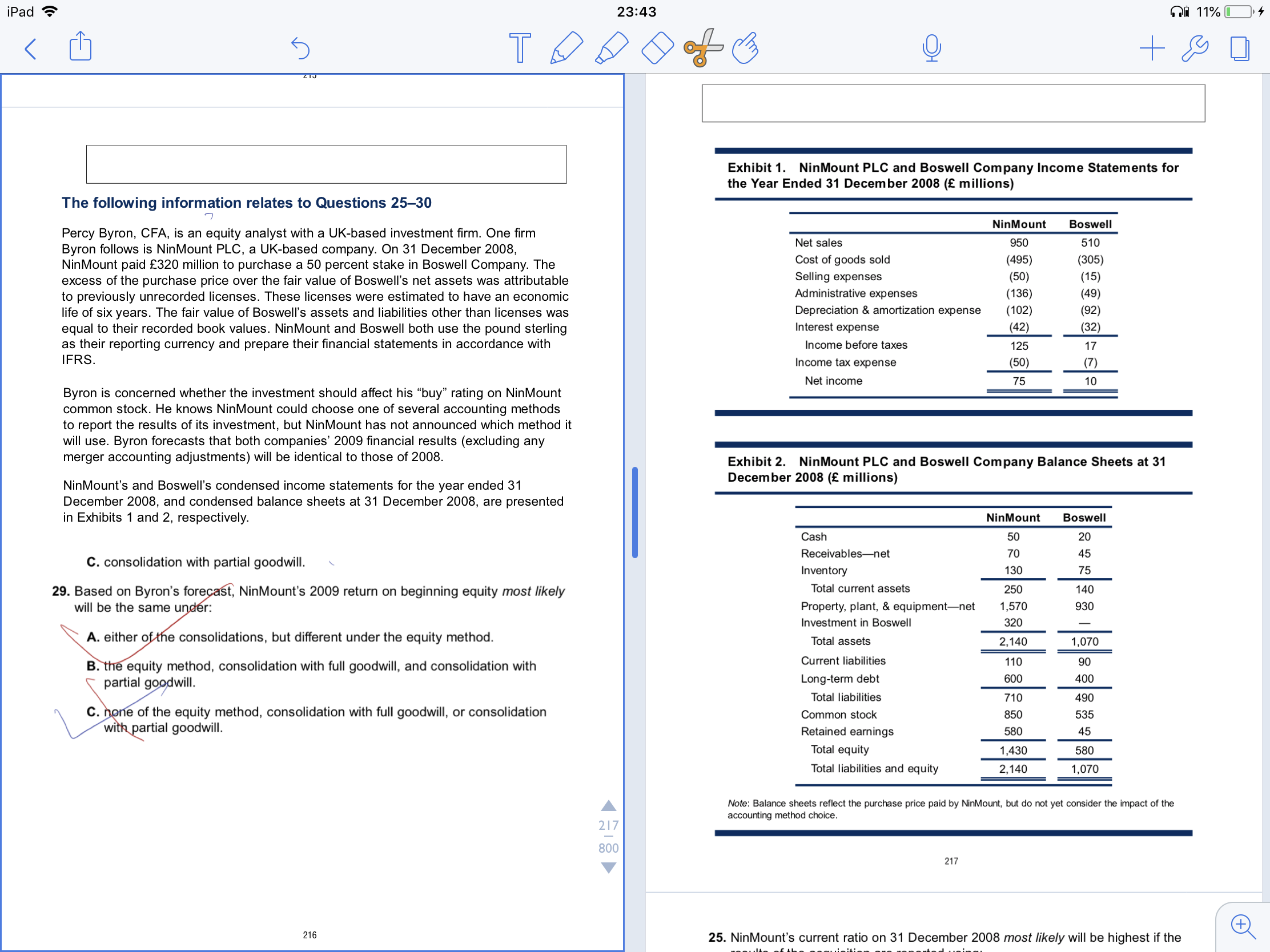Add new item with plus icon
1270x952 pixels.
tap(1151, 48)
